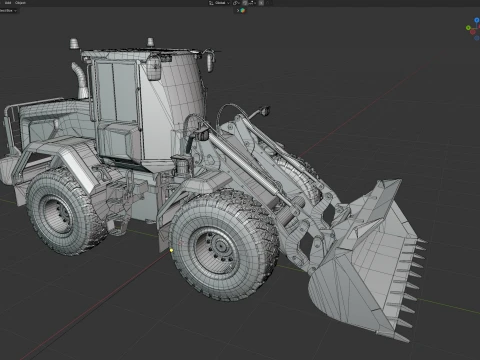Toggle proportional editing
The image size is (480, 360).
click(261, 3)
